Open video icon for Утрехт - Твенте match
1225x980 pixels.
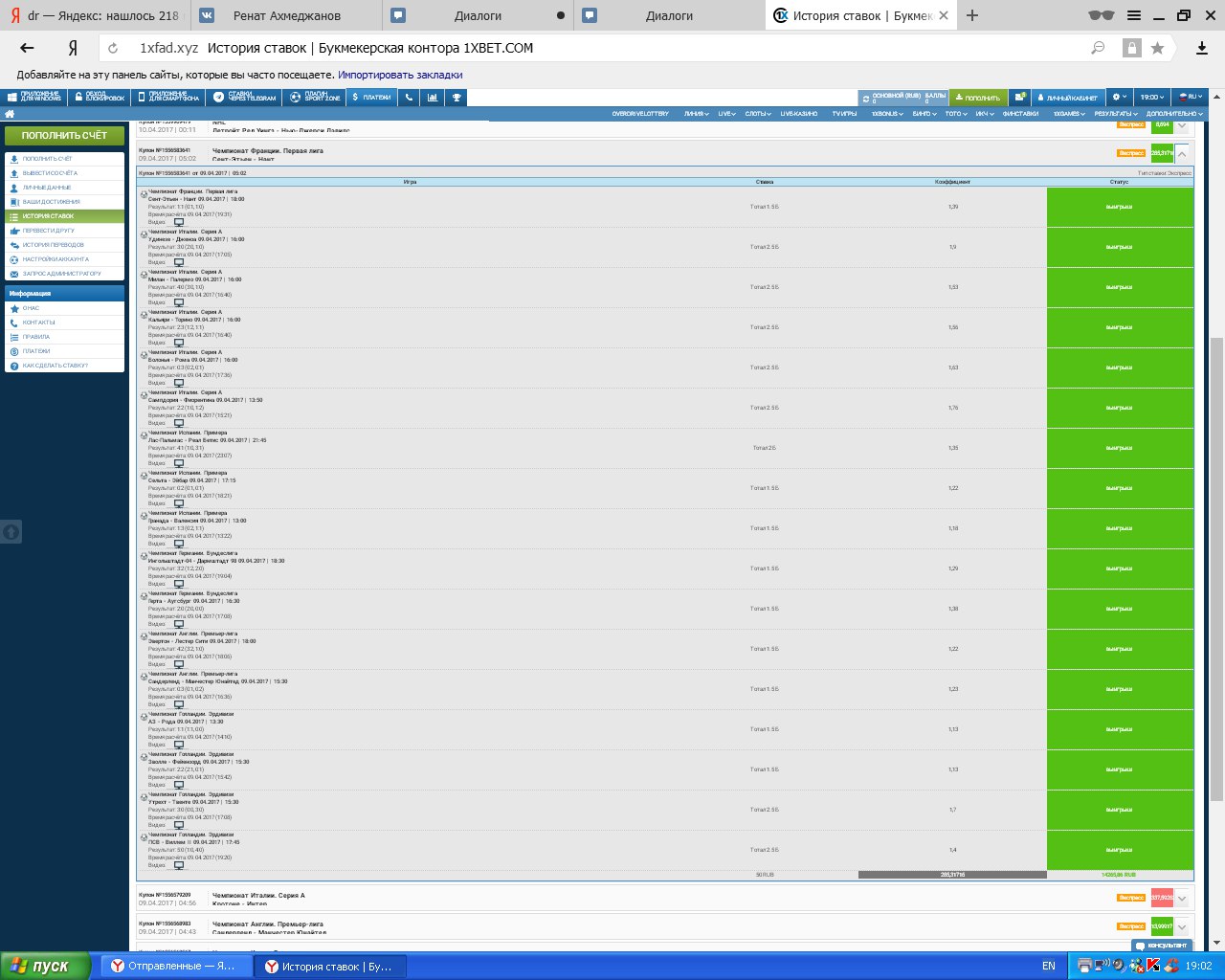179,825
